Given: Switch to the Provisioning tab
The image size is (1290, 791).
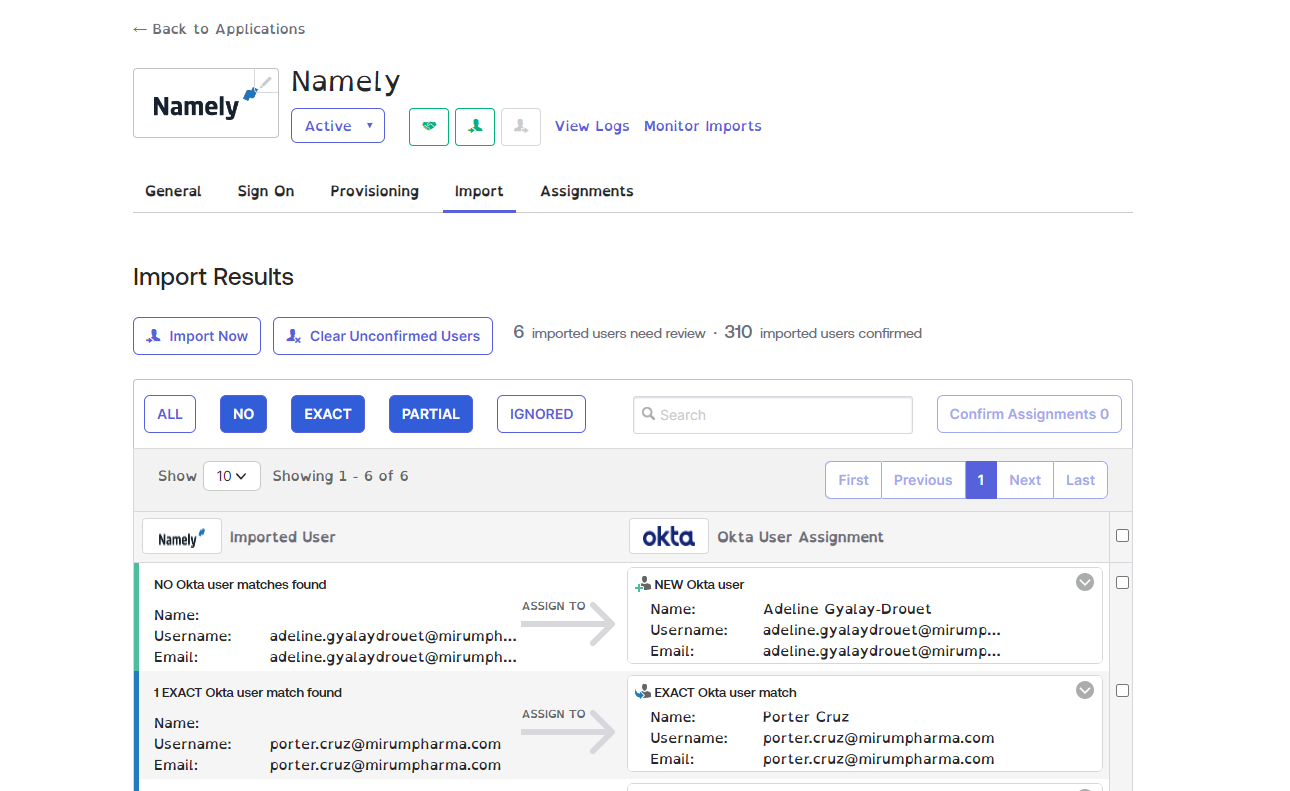Looking at the screenshot, I should (375, 191).
